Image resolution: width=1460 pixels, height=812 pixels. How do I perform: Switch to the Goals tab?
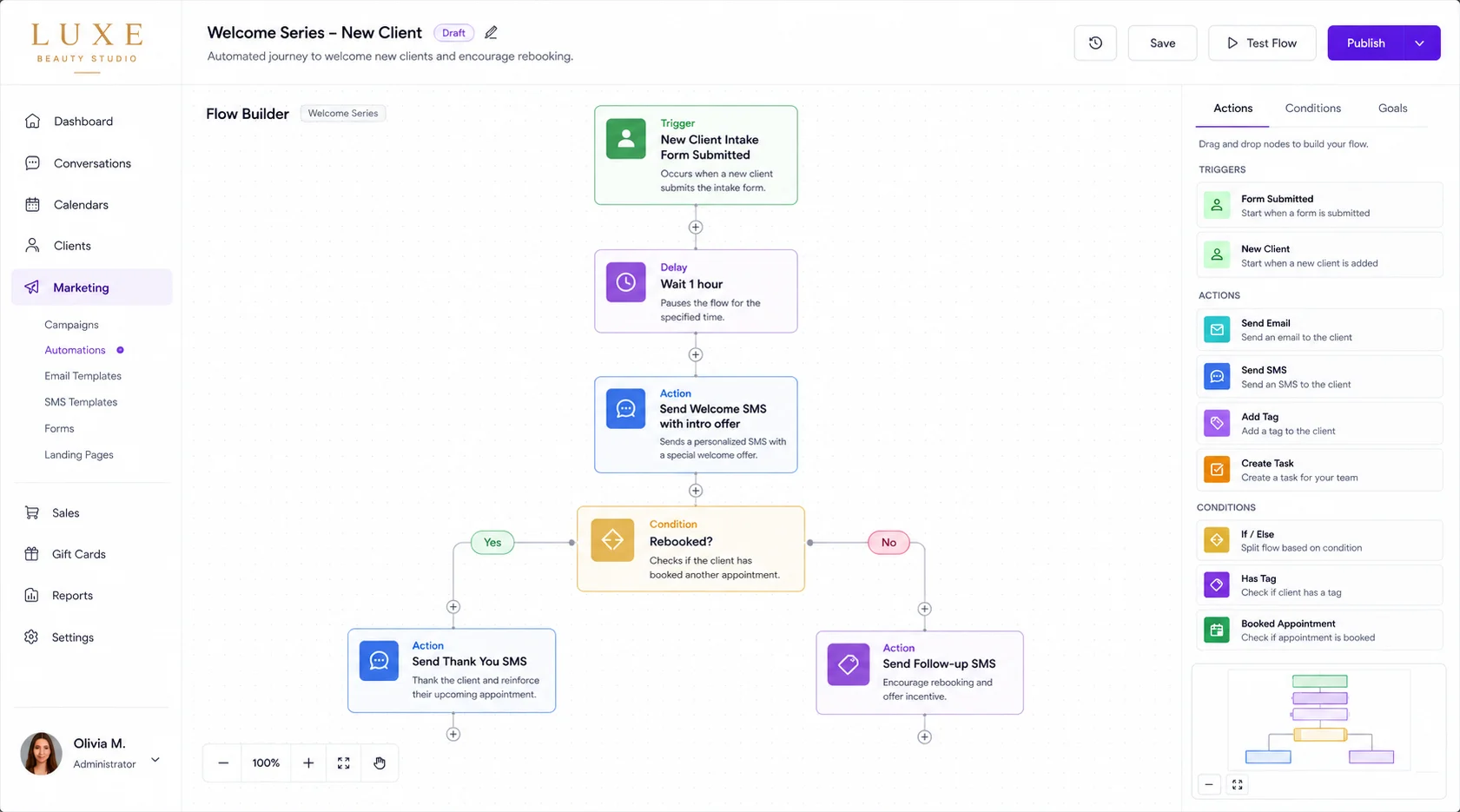[x=1392, y=109]
